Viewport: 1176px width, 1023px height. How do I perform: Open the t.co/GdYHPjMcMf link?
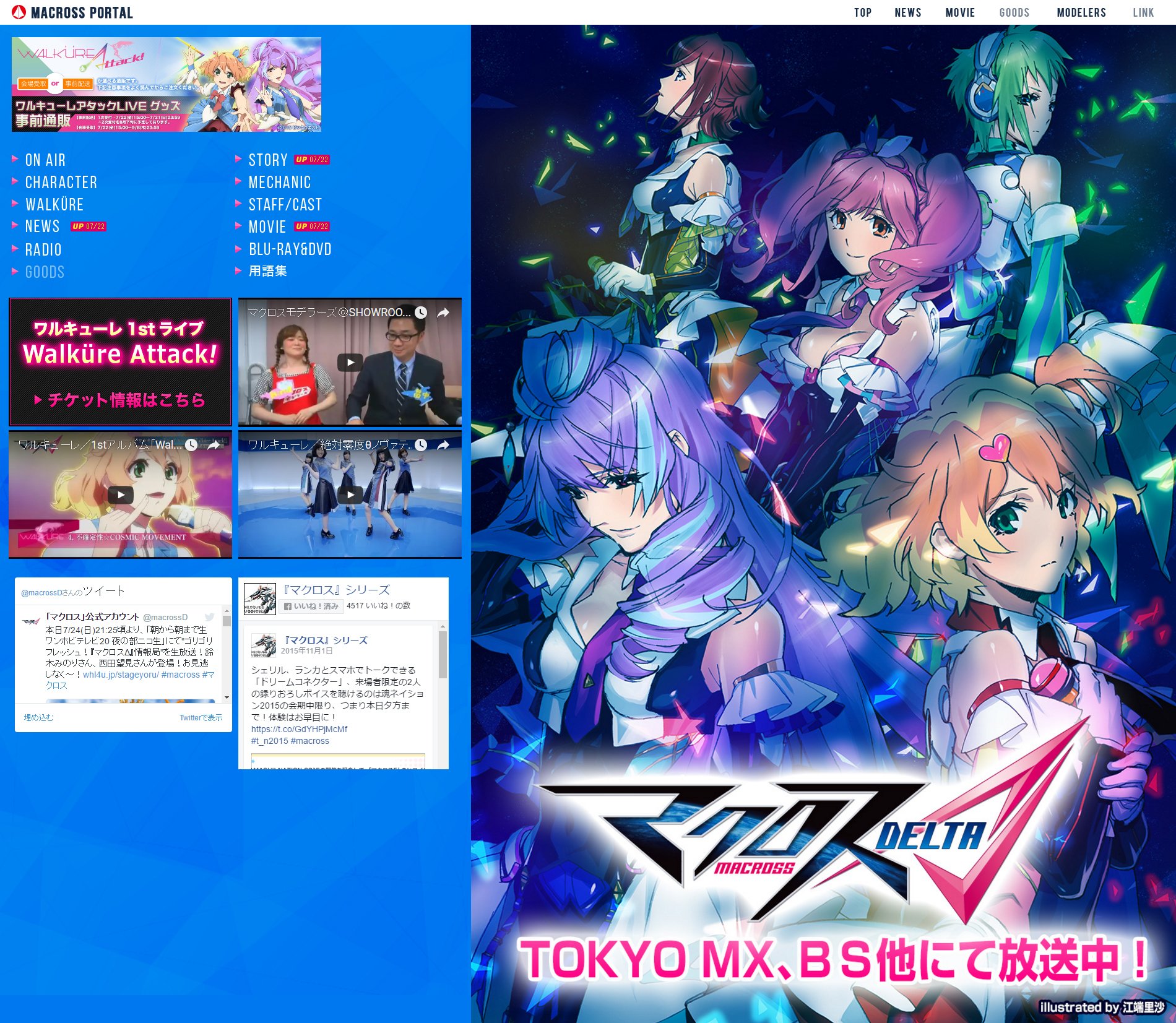coord(299,729)
